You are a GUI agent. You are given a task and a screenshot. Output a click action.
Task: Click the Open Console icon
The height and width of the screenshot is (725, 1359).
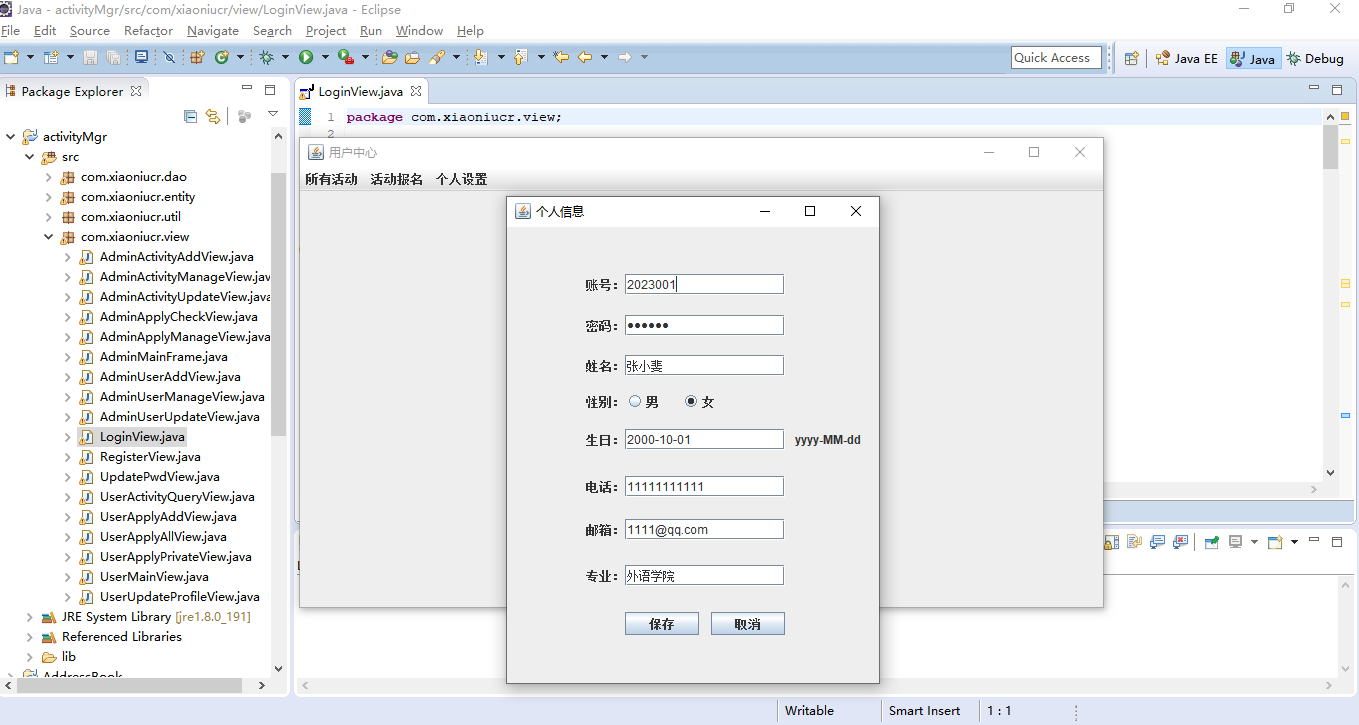pyautogui.click(x=1275, y=542)
